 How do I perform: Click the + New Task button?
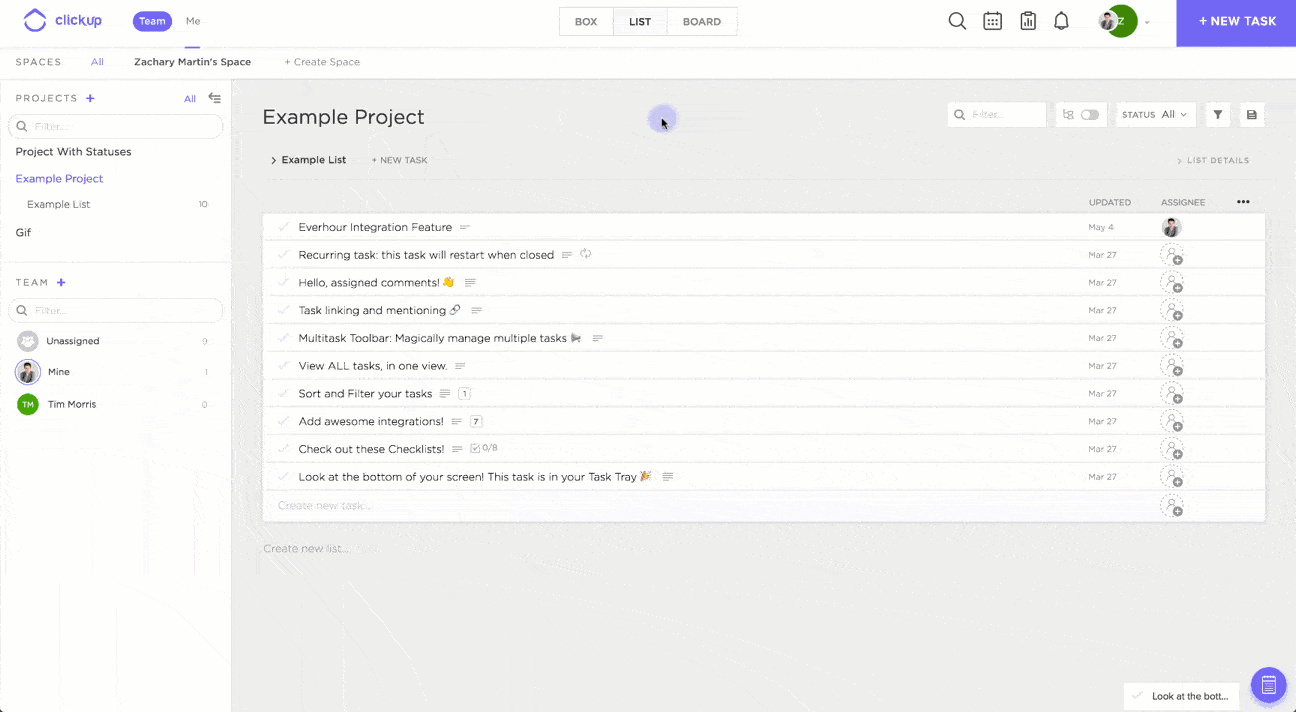(1237, 22)
